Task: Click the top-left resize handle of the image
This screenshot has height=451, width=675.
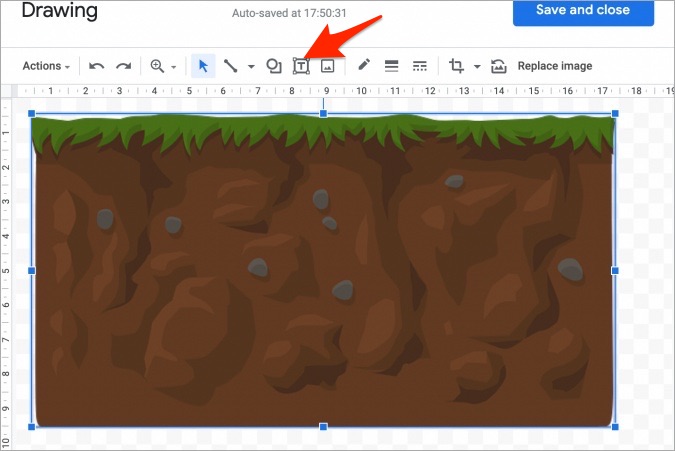Action: pyautogui.click(x=31, y=114)
